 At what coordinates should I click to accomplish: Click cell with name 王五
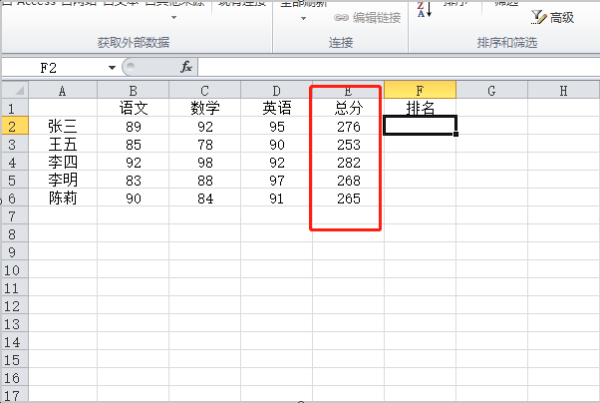[63, 144]
